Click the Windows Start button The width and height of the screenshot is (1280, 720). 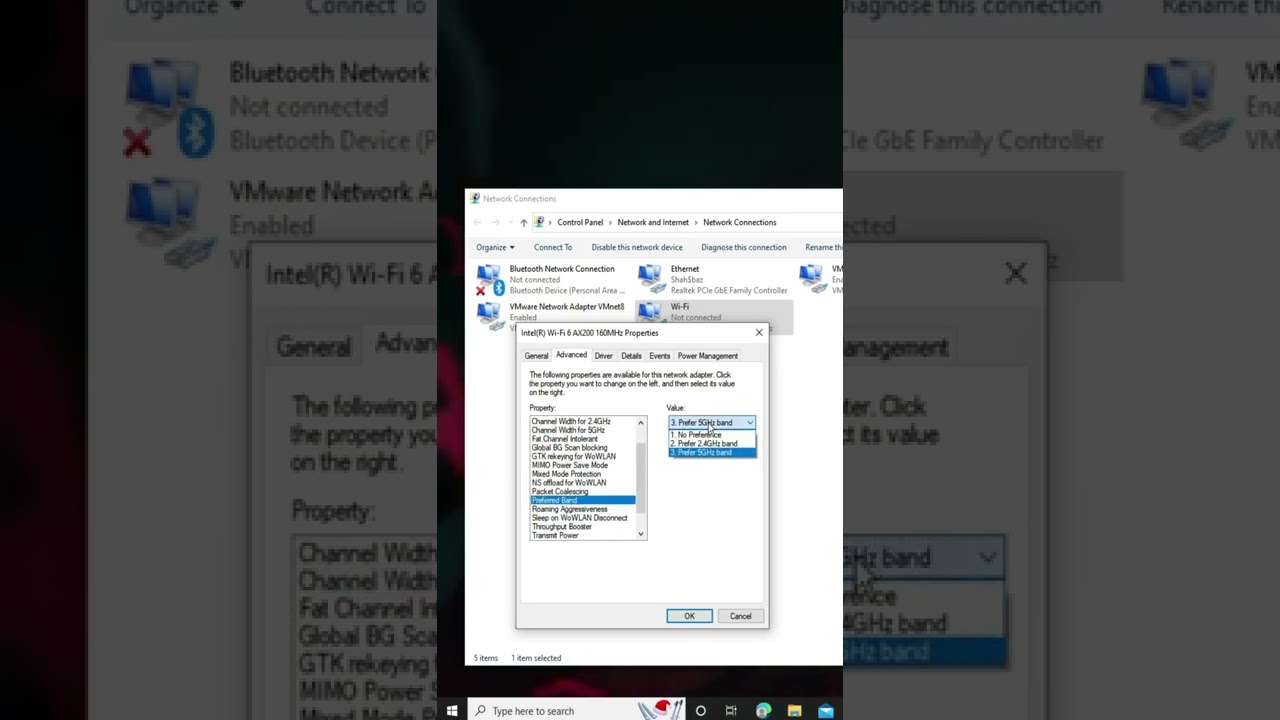(452, 711)
